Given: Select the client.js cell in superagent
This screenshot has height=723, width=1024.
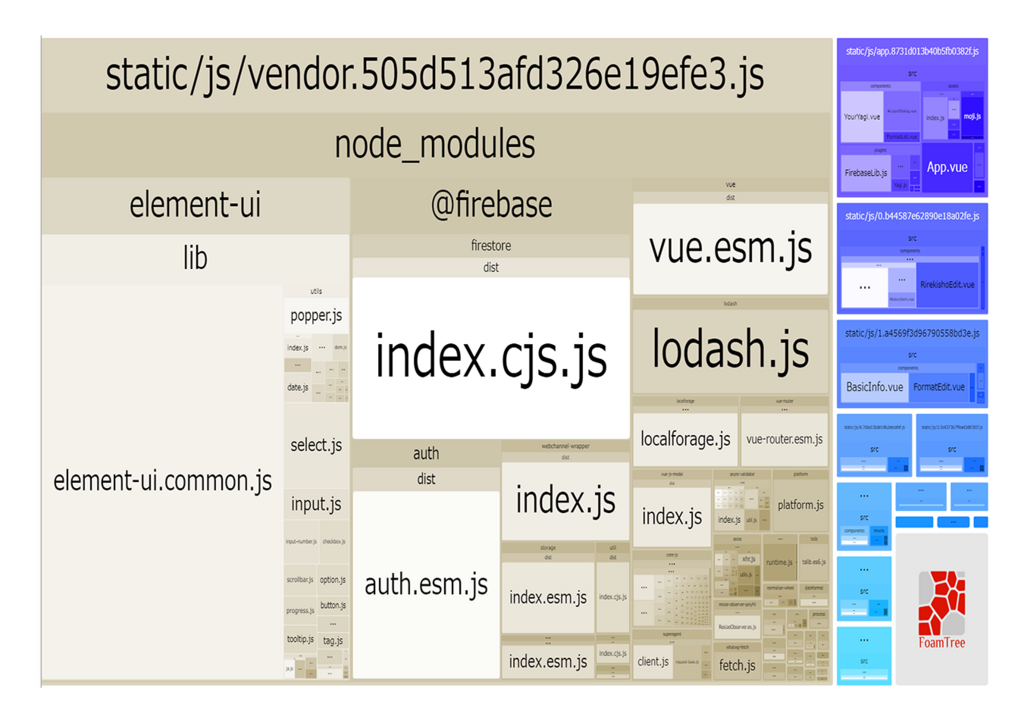Looking at the screenshot, I should 653,662.
